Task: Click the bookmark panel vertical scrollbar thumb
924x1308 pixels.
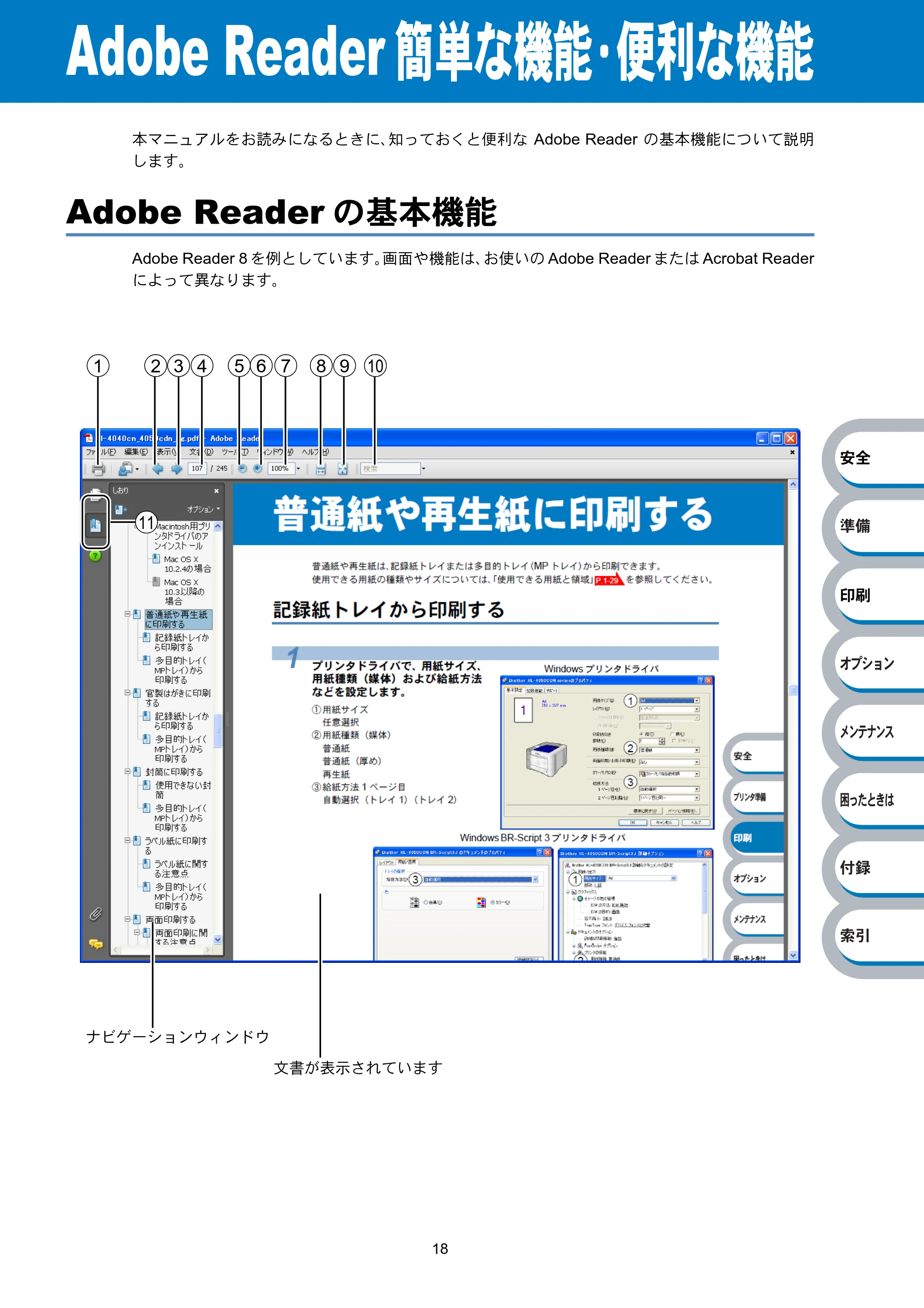Action: click(x=218, y=731)
